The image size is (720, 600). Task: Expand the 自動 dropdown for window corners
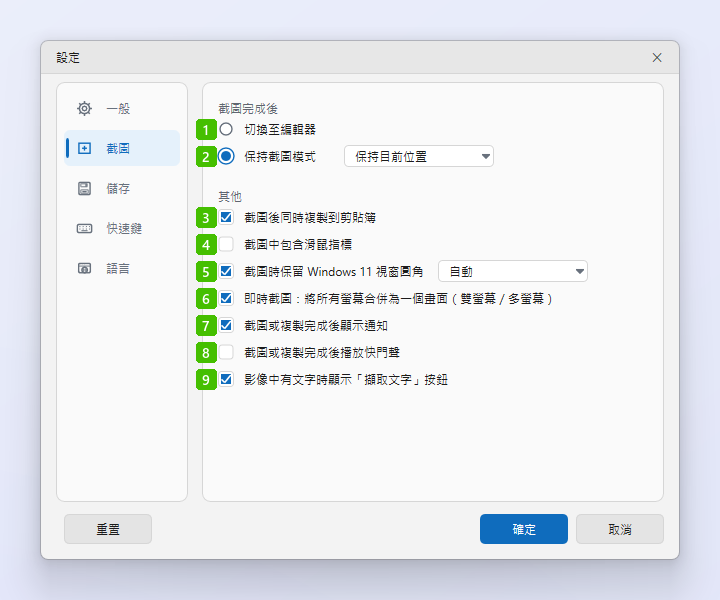coord(513,271)
